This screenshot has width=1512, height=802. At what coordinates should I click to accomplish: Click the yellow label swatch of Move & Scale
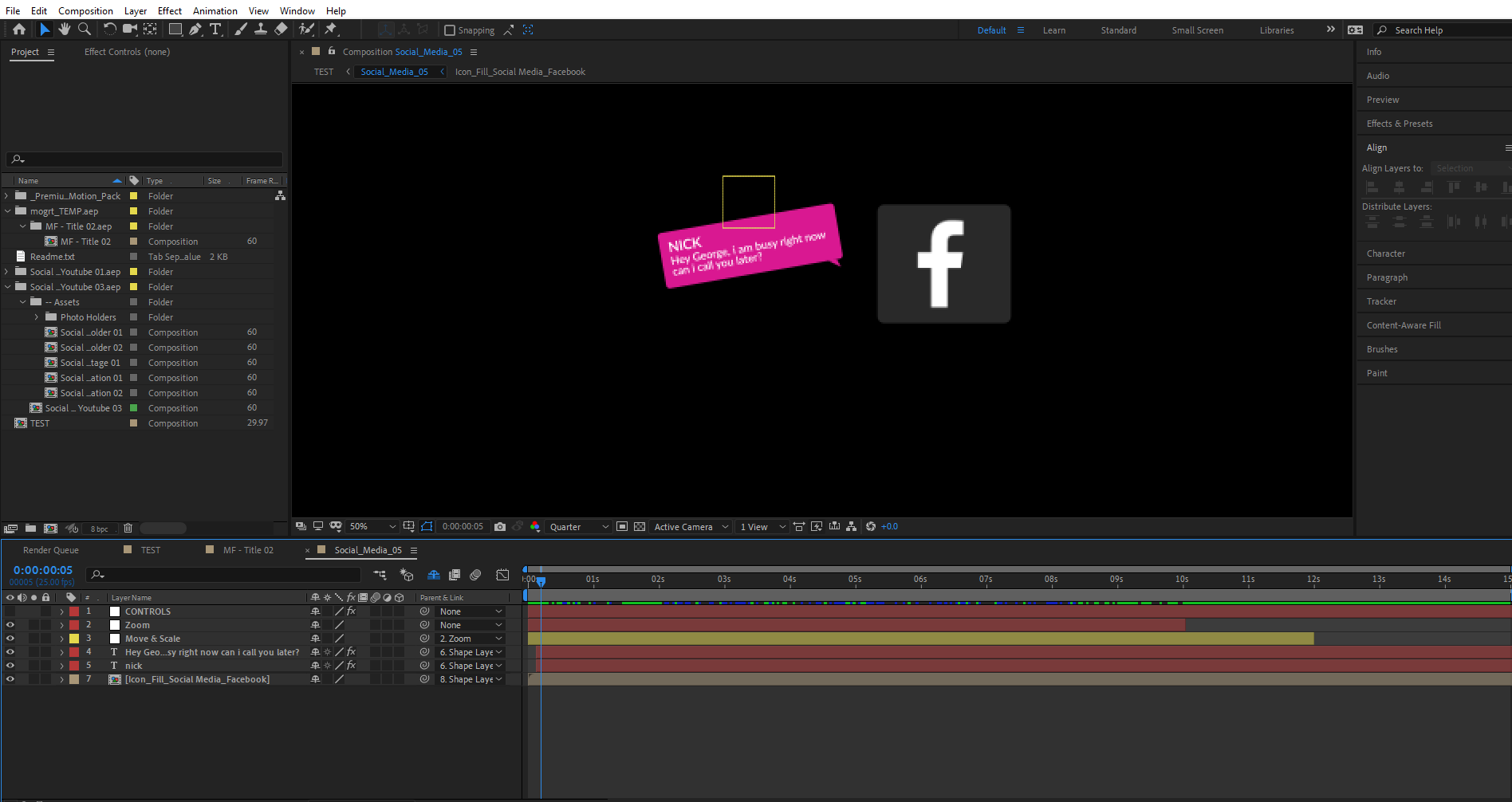(x=74, y=639)
